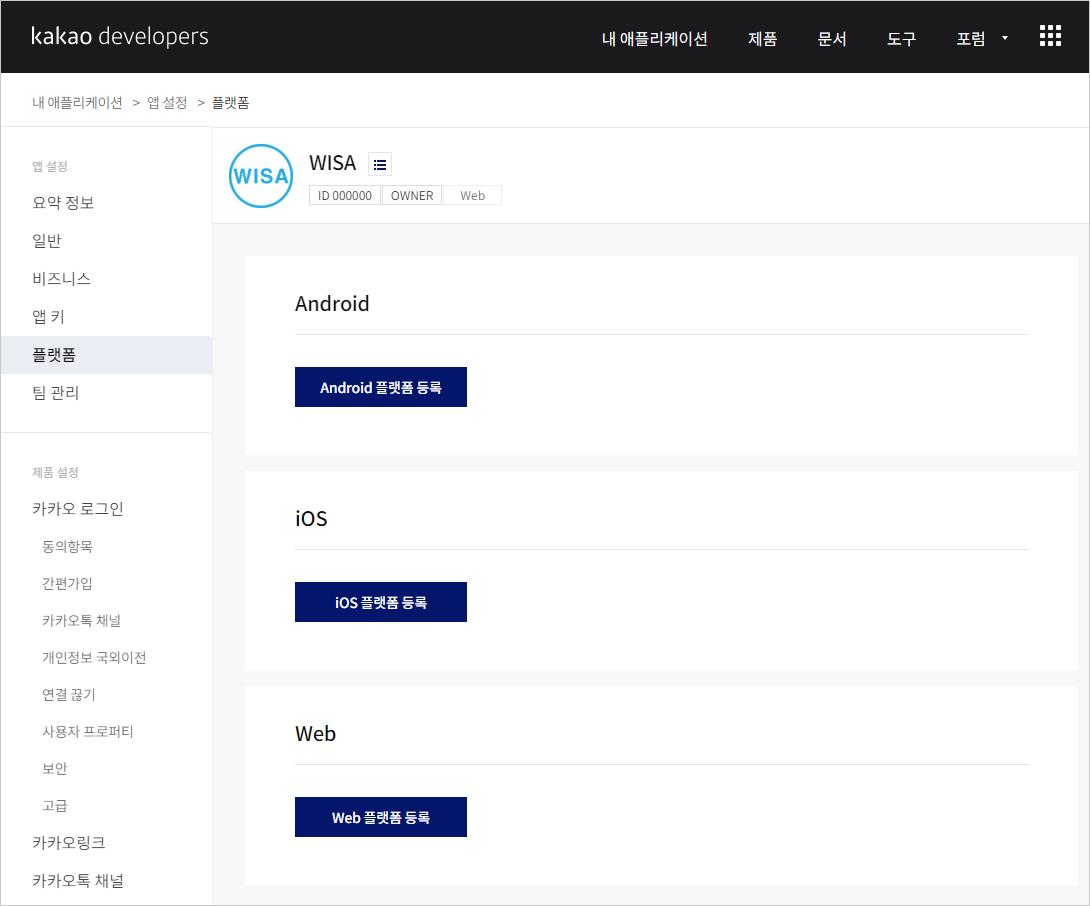Click the WISA app logo
The width and height of the screenshot is (1090, 906).
click(261, 176)
